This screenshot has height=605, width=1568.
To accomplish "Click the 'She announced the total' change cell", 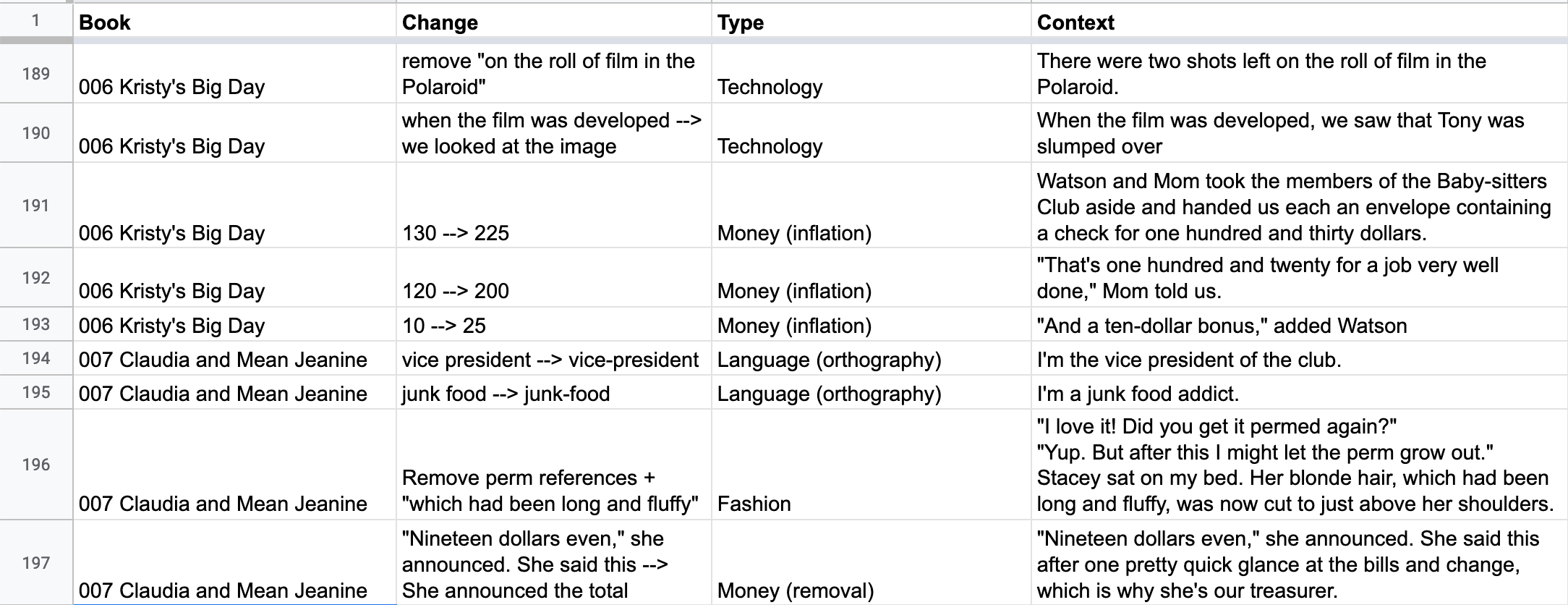I will tap(553, 563).
